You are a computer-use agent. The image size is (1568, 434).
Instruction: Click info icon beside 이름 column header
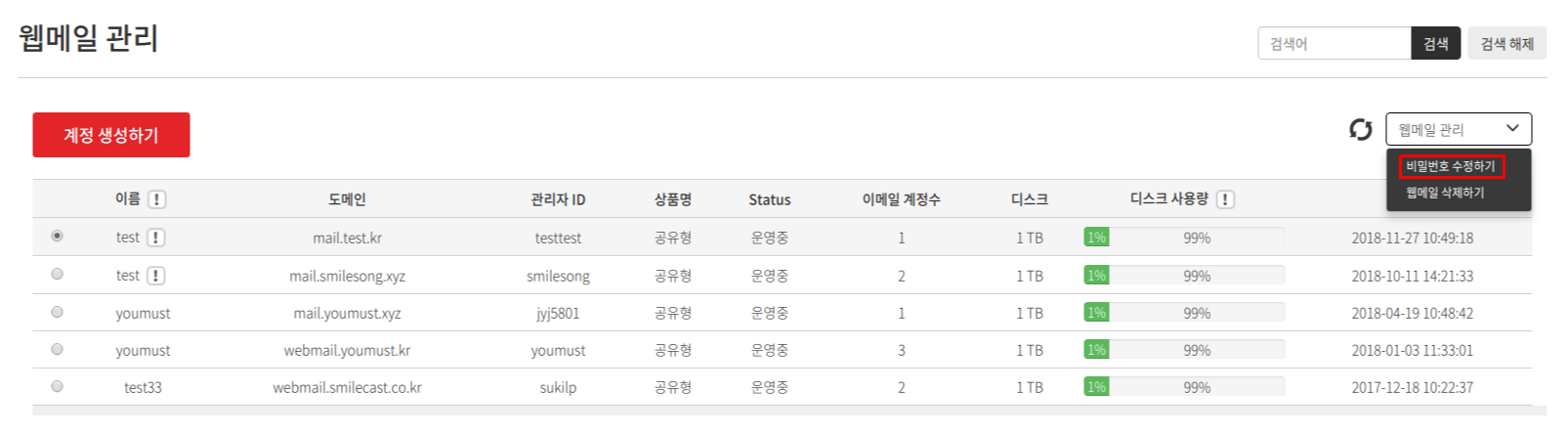[156, 199]
